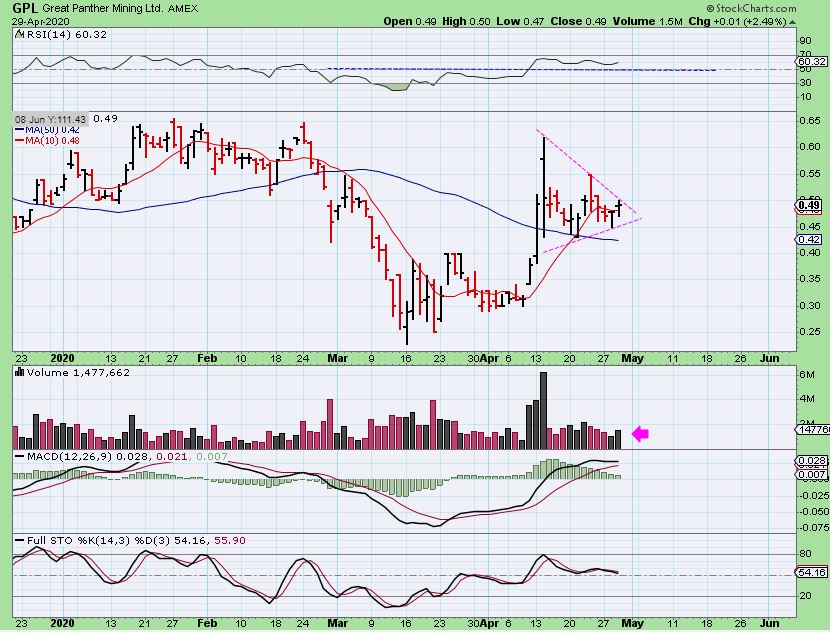This screenshot has height=632, width=830.
Task: Click the Low 0.47 value
Action: coord(520,22)
